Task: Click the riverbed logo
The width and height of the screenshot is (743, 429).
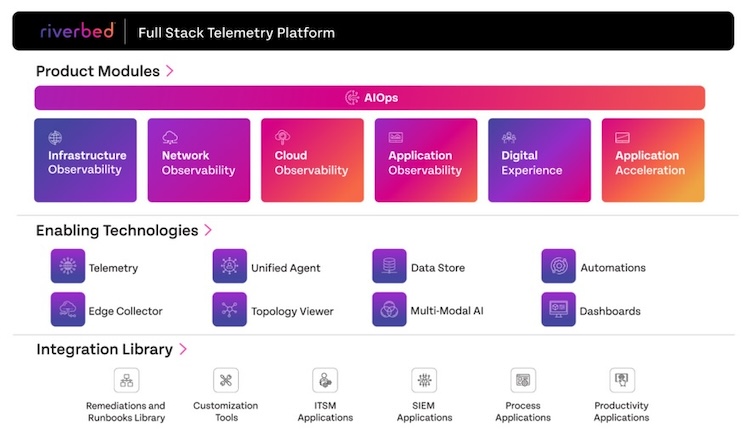Action: [x=77, y=31]
